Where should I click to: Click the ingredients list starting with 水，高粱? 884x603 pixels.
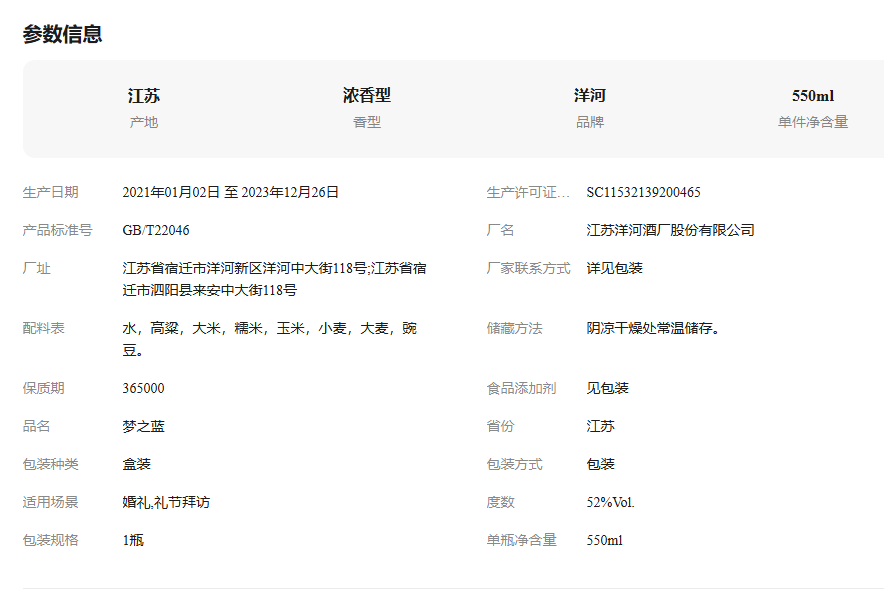269,339
